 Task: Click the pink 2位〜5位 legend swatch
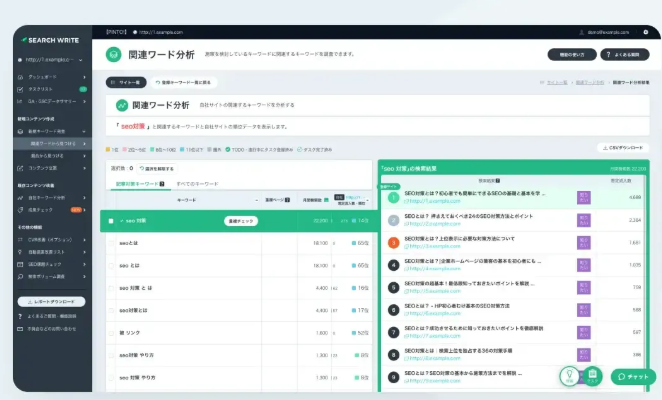pyautogui.click(x=125, y=150)
